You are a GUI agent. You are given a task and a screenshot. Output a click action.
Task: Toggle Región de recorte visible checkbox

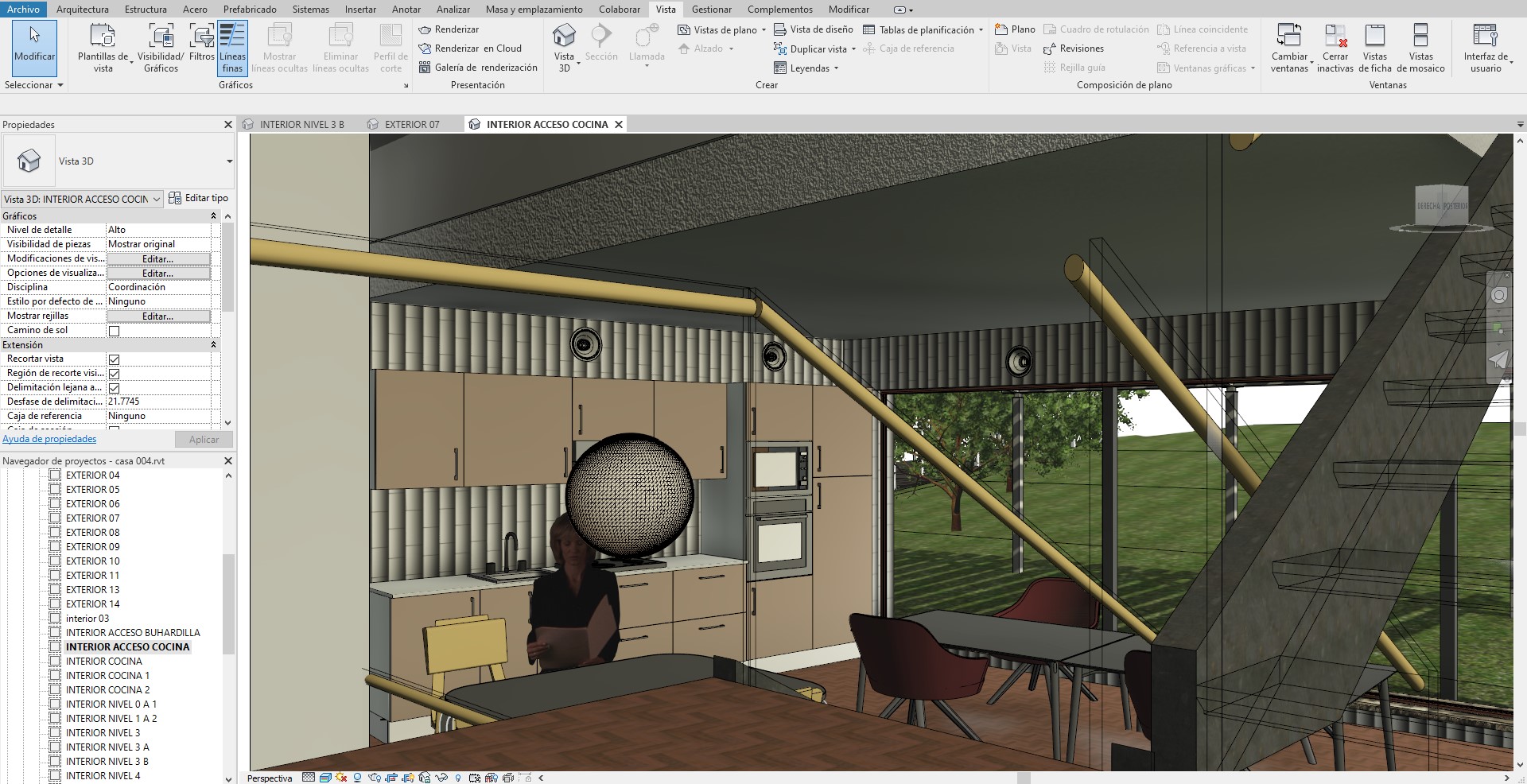(114, 374)
